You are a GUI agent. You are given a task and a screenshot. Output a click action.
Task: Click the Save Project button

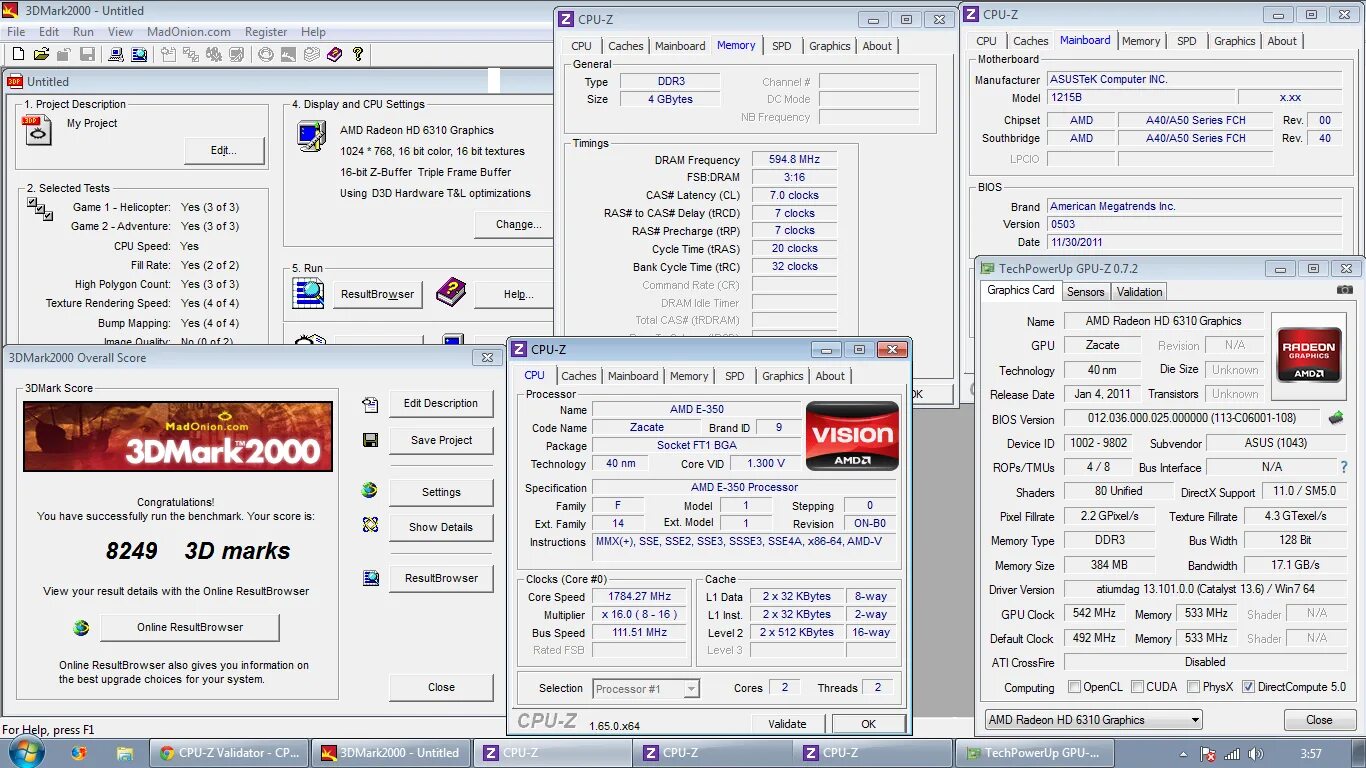(441, 440)
